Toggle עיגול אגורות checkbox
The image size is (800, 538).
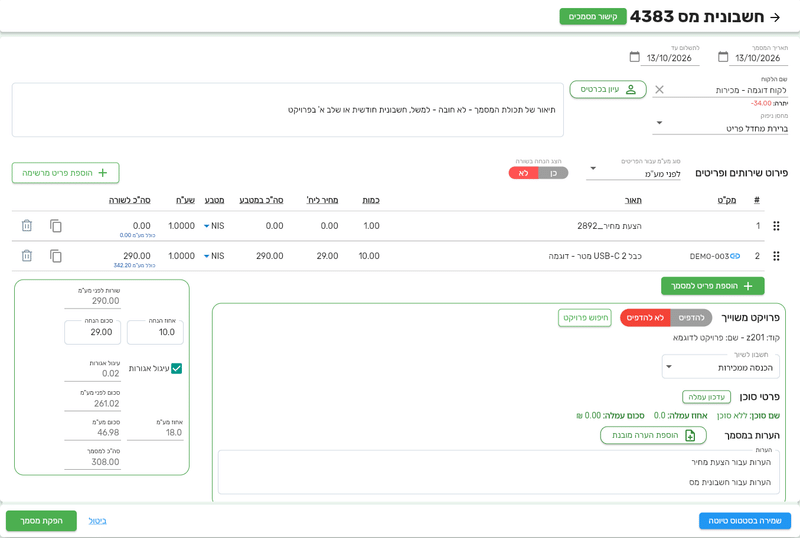click(177, 369)
